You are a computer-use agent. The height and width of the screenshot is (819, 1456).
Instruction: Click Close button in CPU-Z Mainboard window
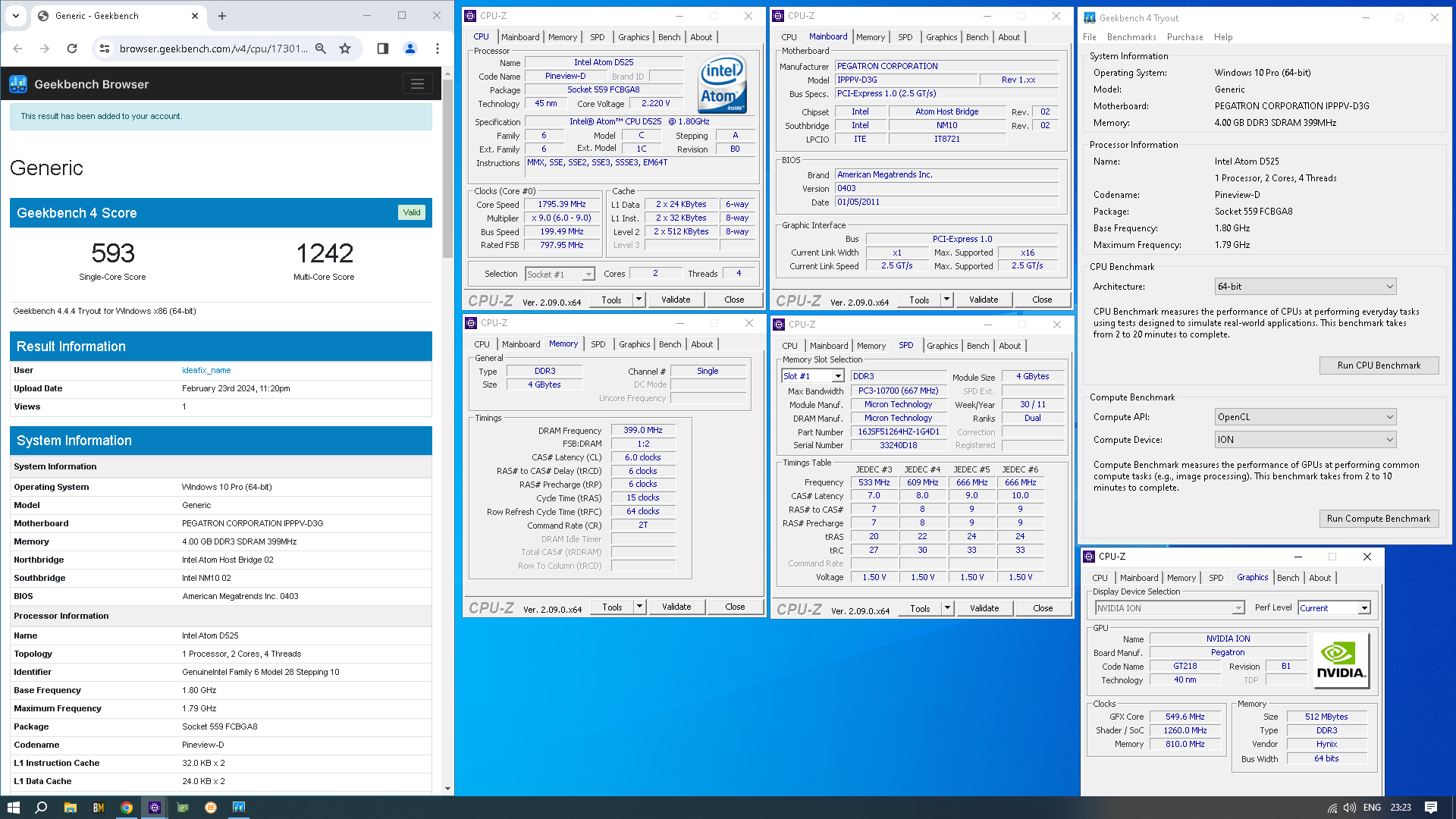click(x=1042, y=300)
